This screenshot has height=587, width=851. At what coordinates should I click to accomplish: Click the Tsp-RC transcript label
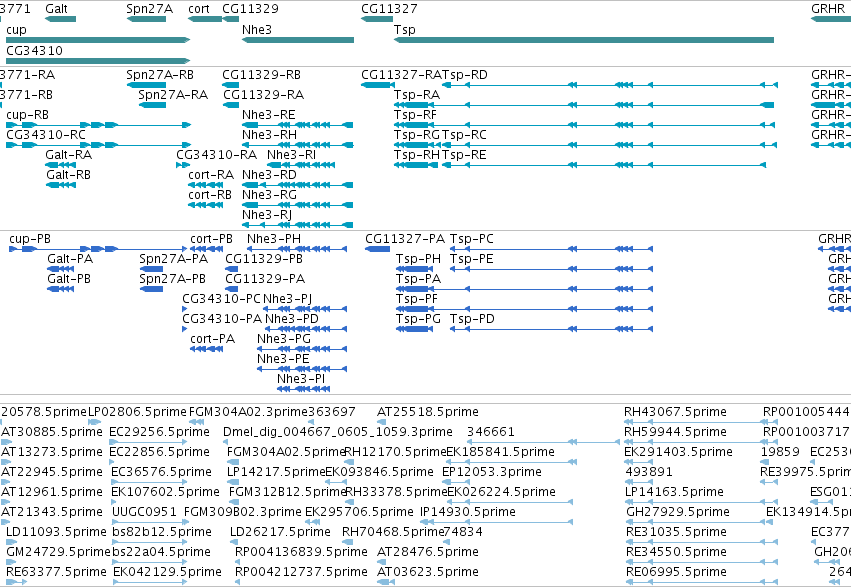464,135
